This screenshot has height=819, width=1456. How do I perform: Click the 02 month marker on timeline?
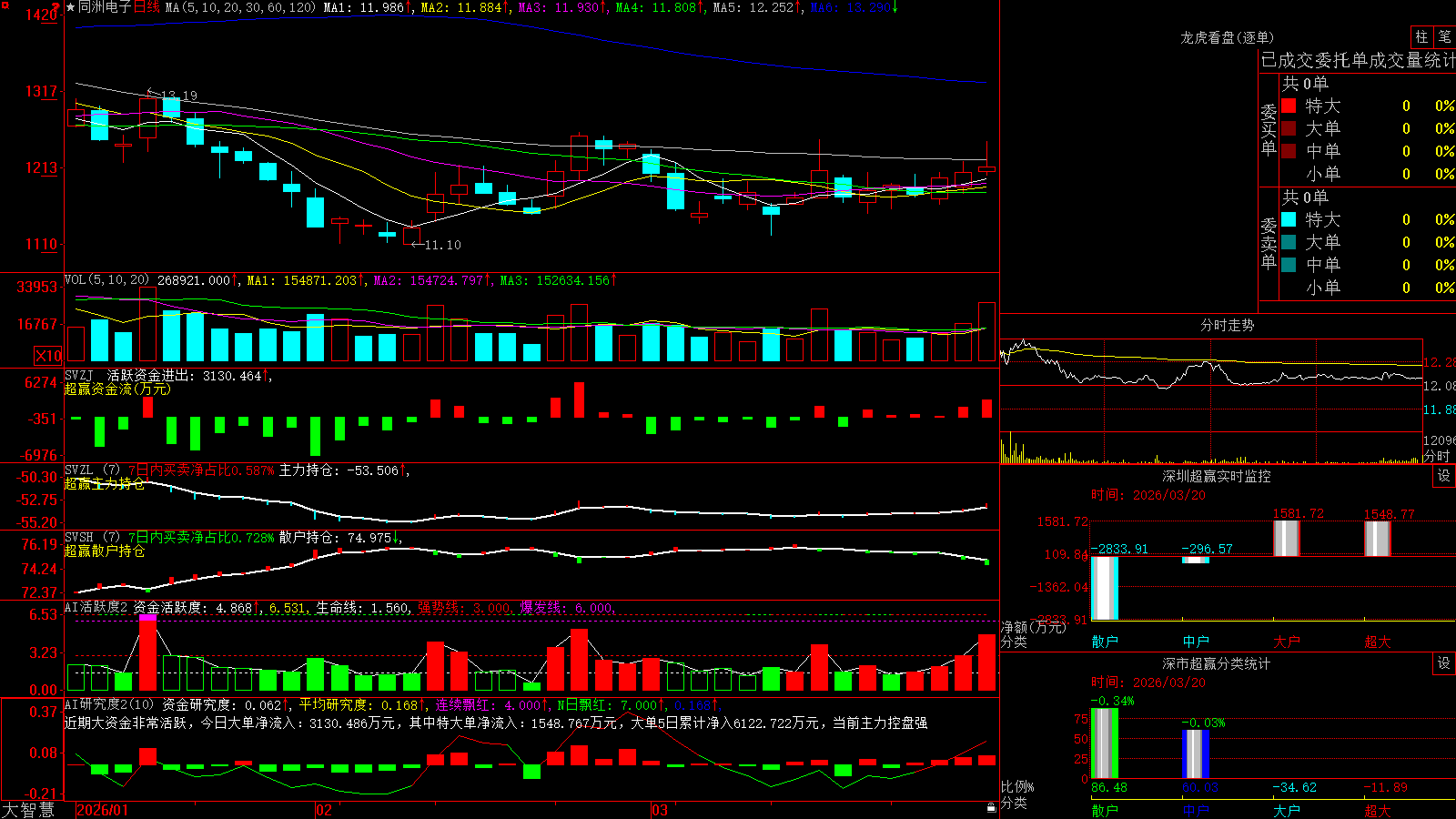point(323,810)
